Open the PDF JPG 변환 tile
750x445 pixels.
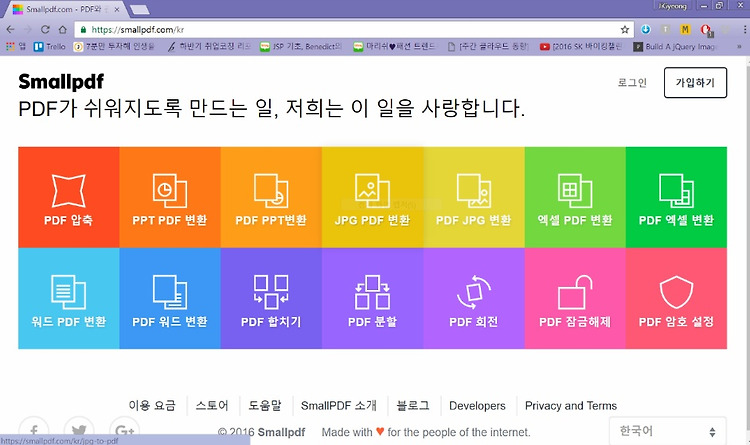(x=474, y=197)
